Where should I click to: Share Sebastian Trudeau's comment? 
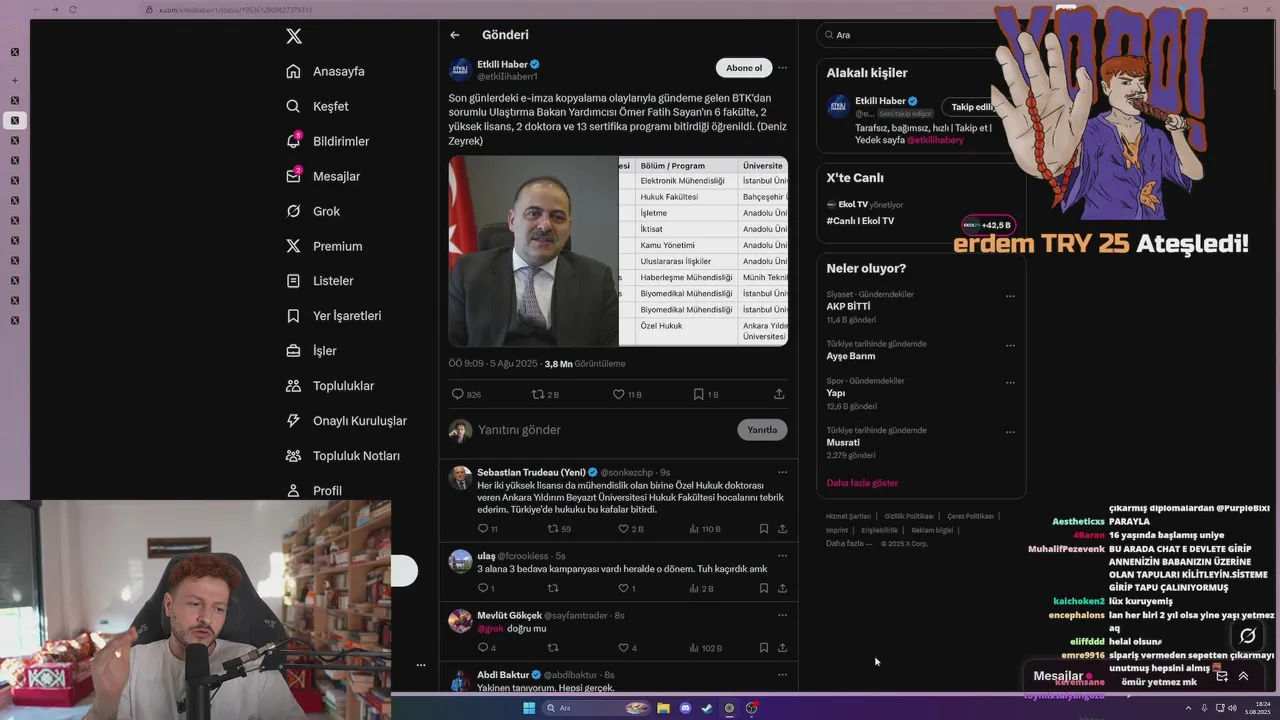(x=782, y=529)
